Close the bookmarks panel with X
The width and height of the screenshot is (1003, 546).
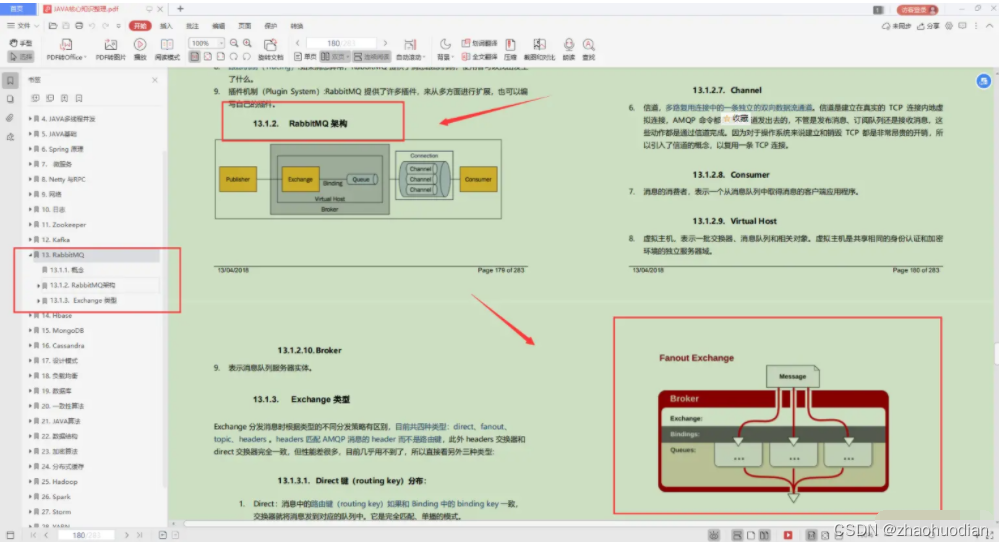(155, 80)
